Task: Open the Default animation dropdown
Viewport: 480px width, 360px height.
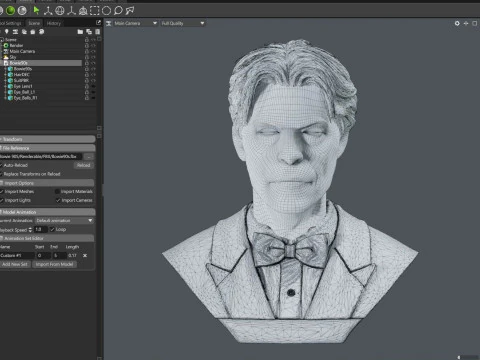Action: coord(64,221)
